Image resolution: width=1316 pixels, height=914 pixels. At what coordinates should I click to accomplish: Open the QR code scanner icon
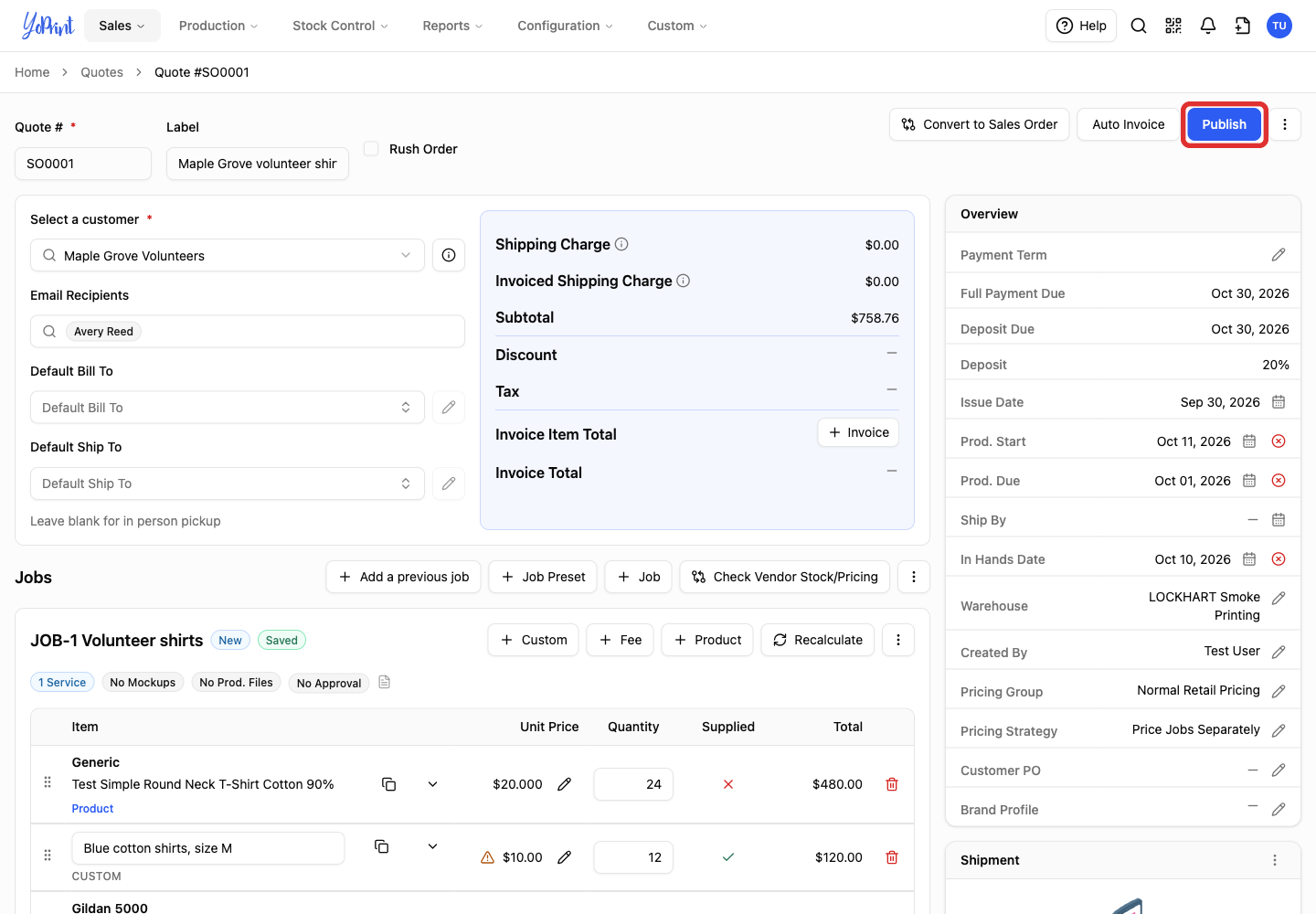tap(1173, 26)
